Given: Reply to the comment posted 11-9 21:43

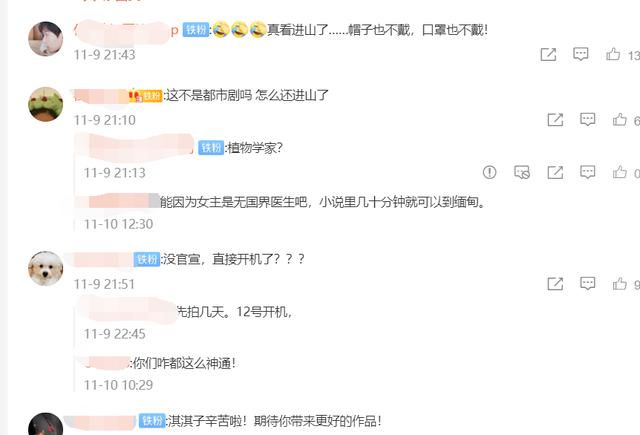Looking at the screenshot, I should point(580,54).
